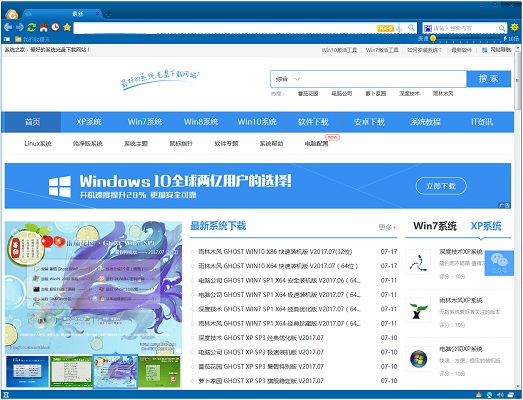Viewport: 523px width, 400px height.
Task: Switch to the XP系统 sidebar tab
Action: [486, 226]
